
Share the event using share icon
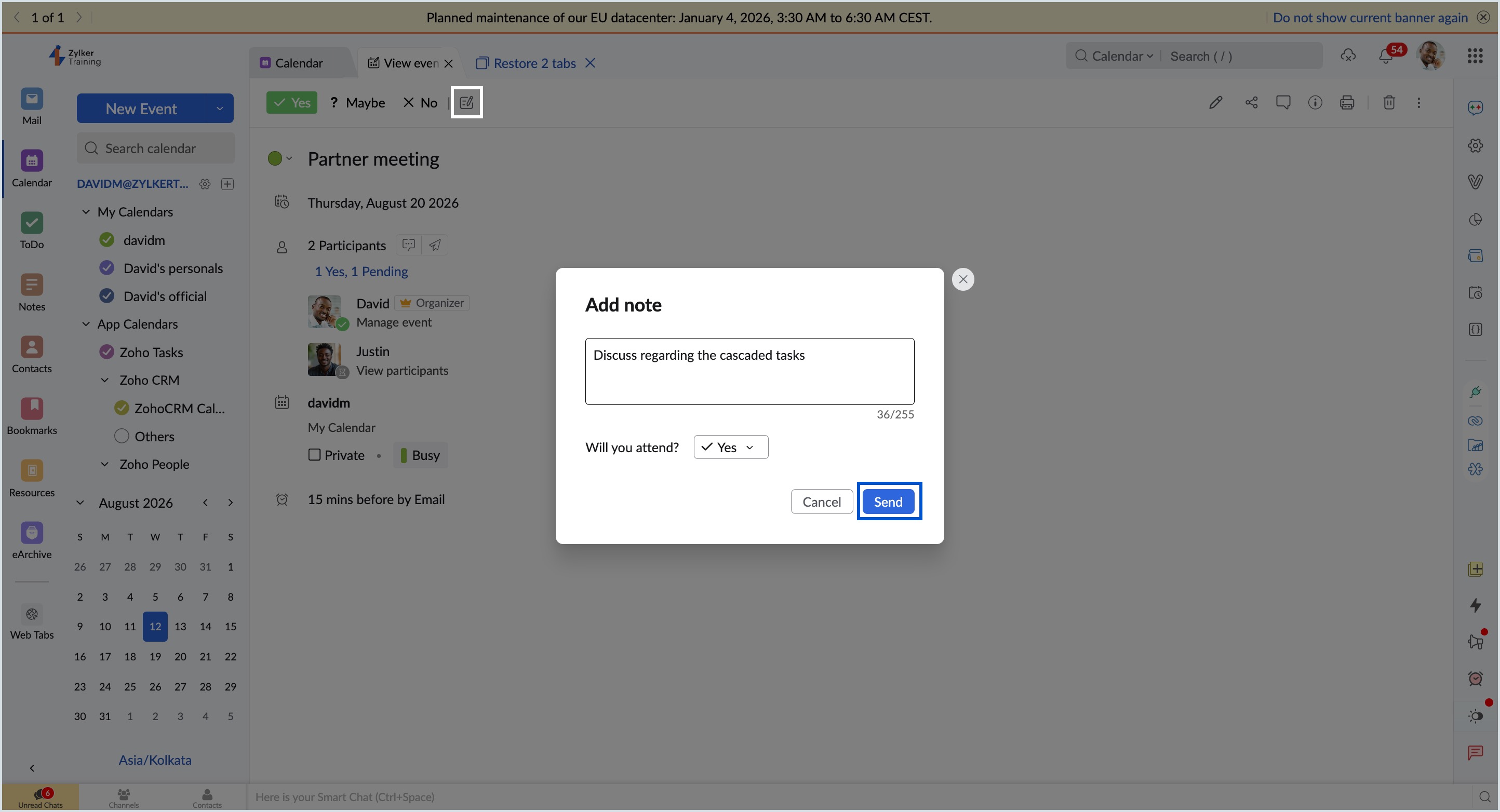[x=1251, y=103]
